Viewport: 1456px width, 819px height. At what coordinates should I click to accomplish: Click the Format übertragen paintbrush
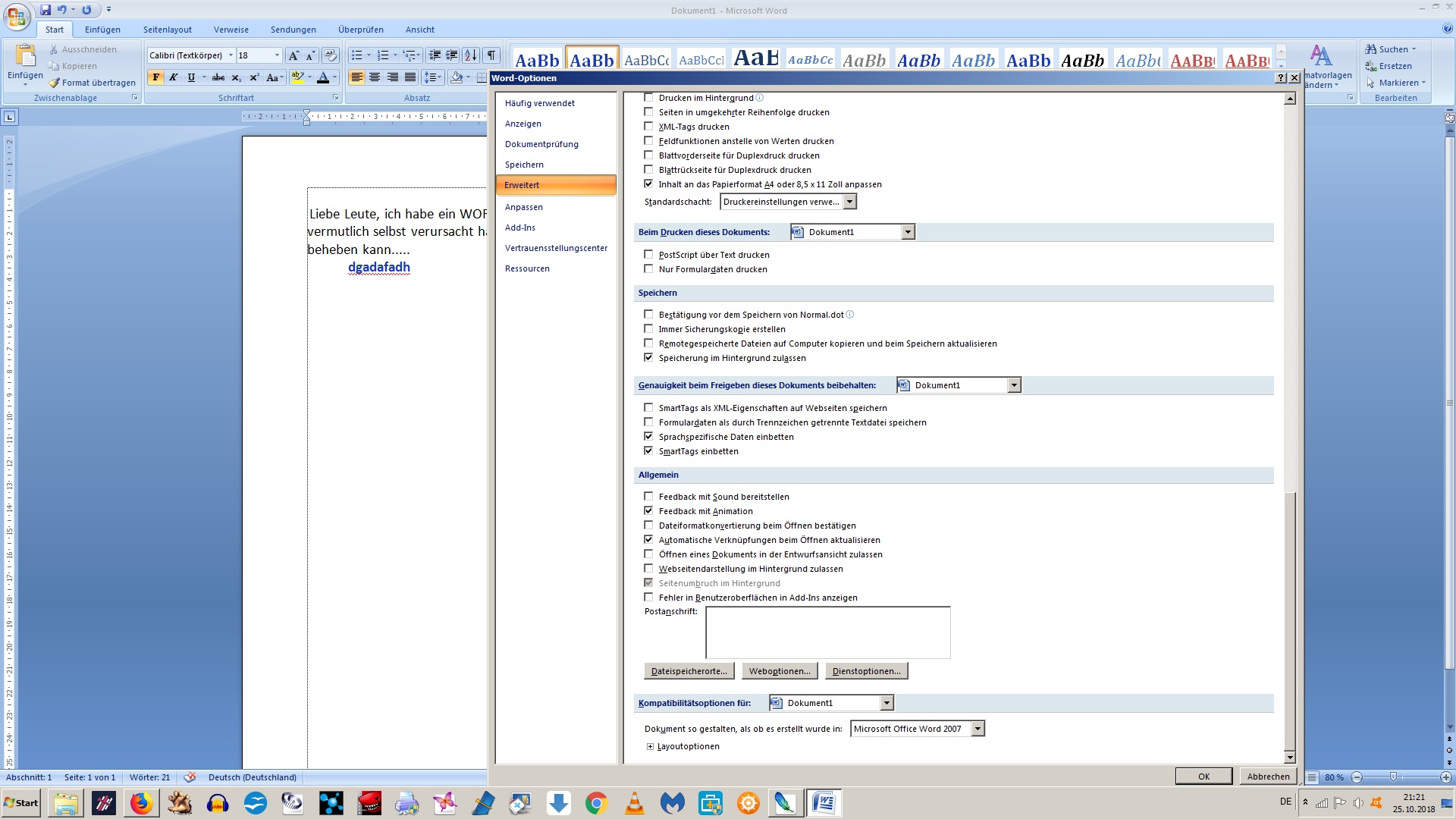coord(93,83)
